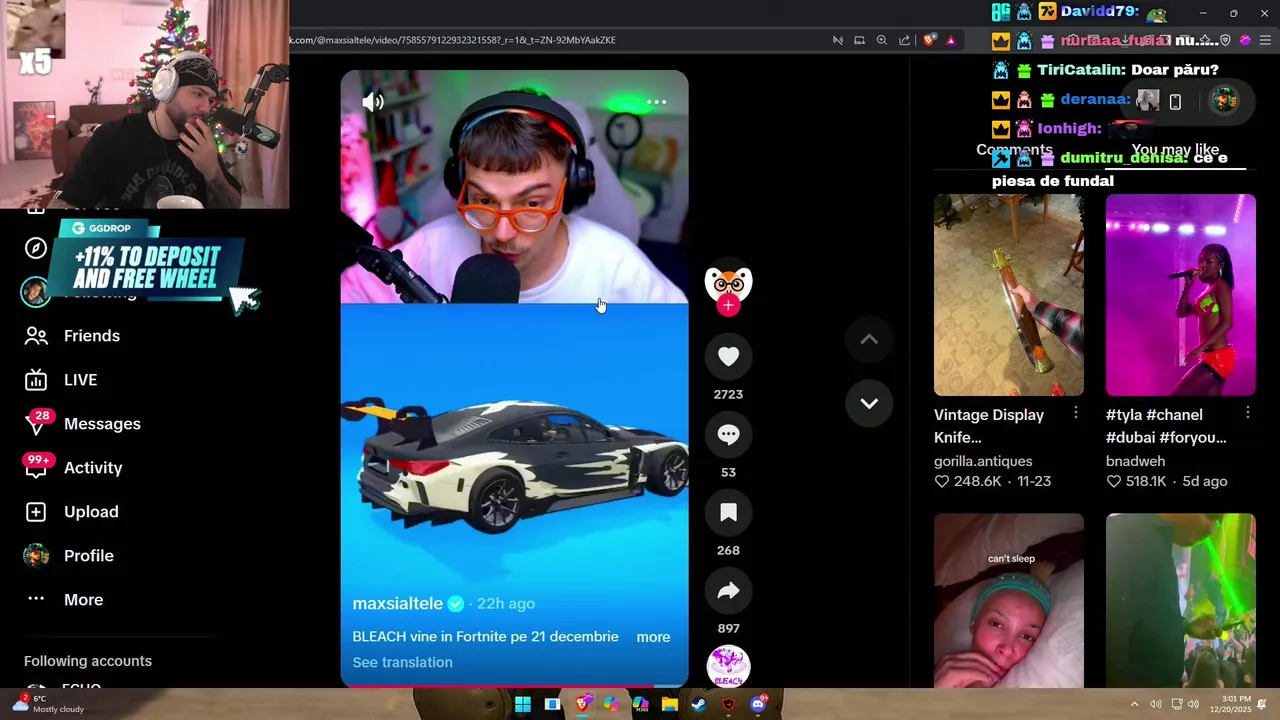Click the share page icon in address bar
Screen dimensions: 1280x720
tap(905, 40)
